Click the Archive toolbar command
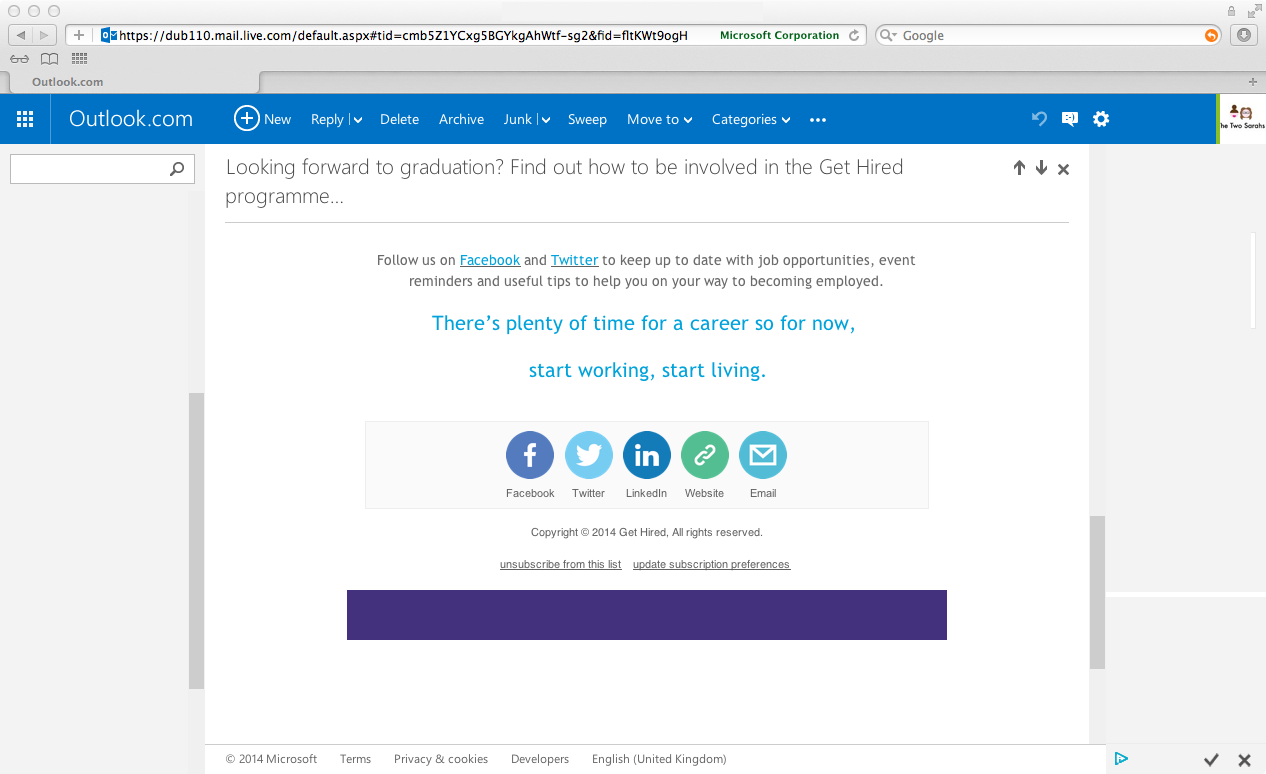 (461, 119)
